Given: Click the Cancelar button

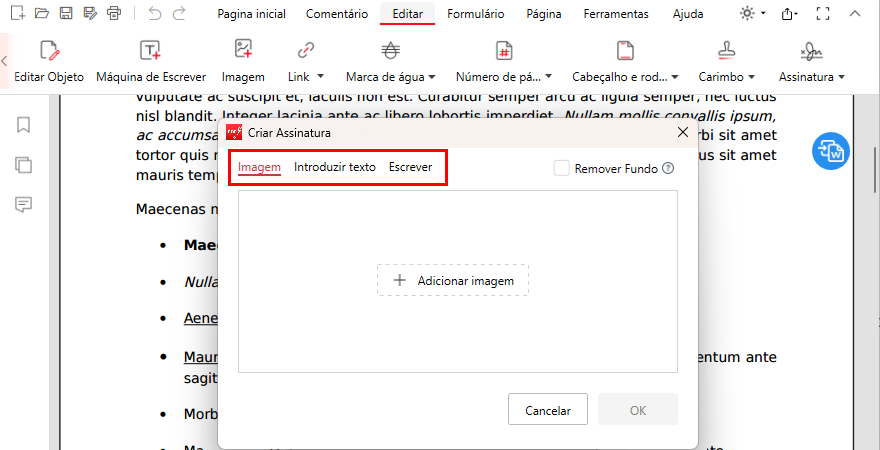Looking at the screenshot, I should pyautogui.click(x=548, y=409).
